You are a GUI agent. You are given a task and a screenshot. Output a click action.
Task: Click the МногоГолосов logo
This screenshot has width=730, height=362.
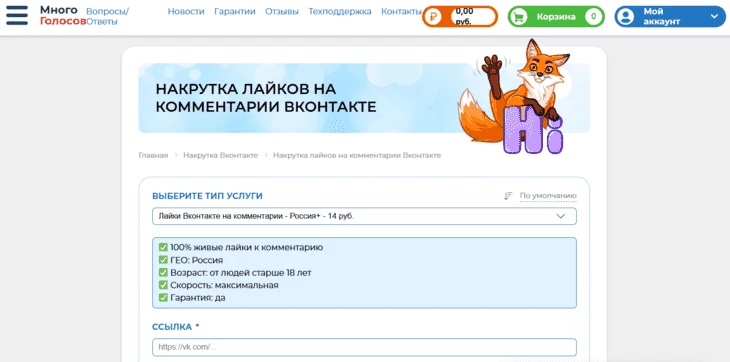63,15
